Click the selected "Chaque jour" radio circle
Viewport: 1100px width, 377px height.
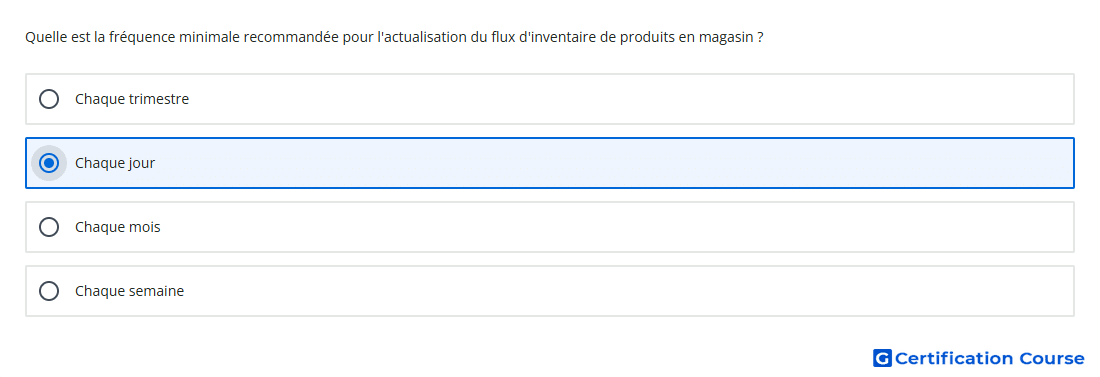[x=49, y=163]
